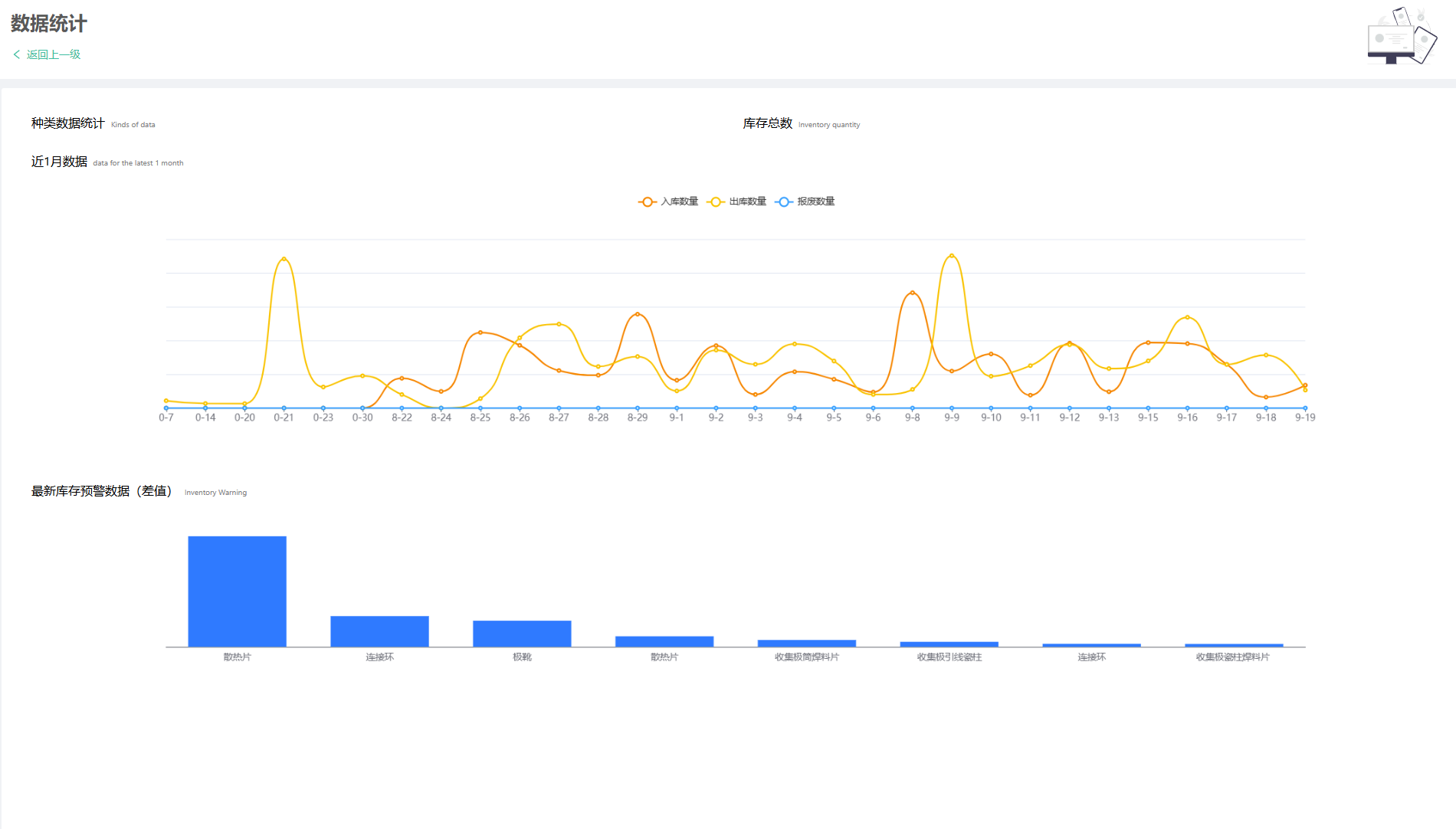Click the orange data point at 8-29
Screen dimensions: 1456x829
point(638,314)
